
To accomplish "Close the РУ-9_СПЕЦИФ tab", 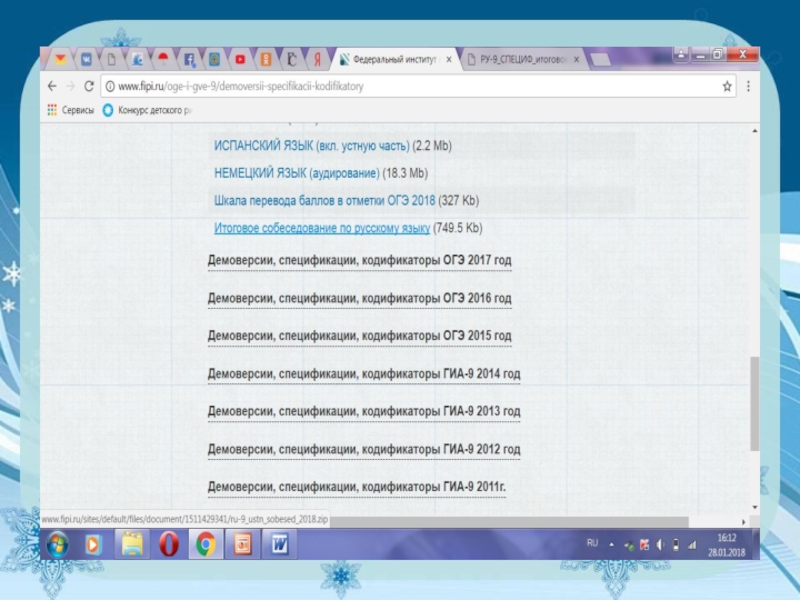I will pyautogui.click(x=576, y=60).
